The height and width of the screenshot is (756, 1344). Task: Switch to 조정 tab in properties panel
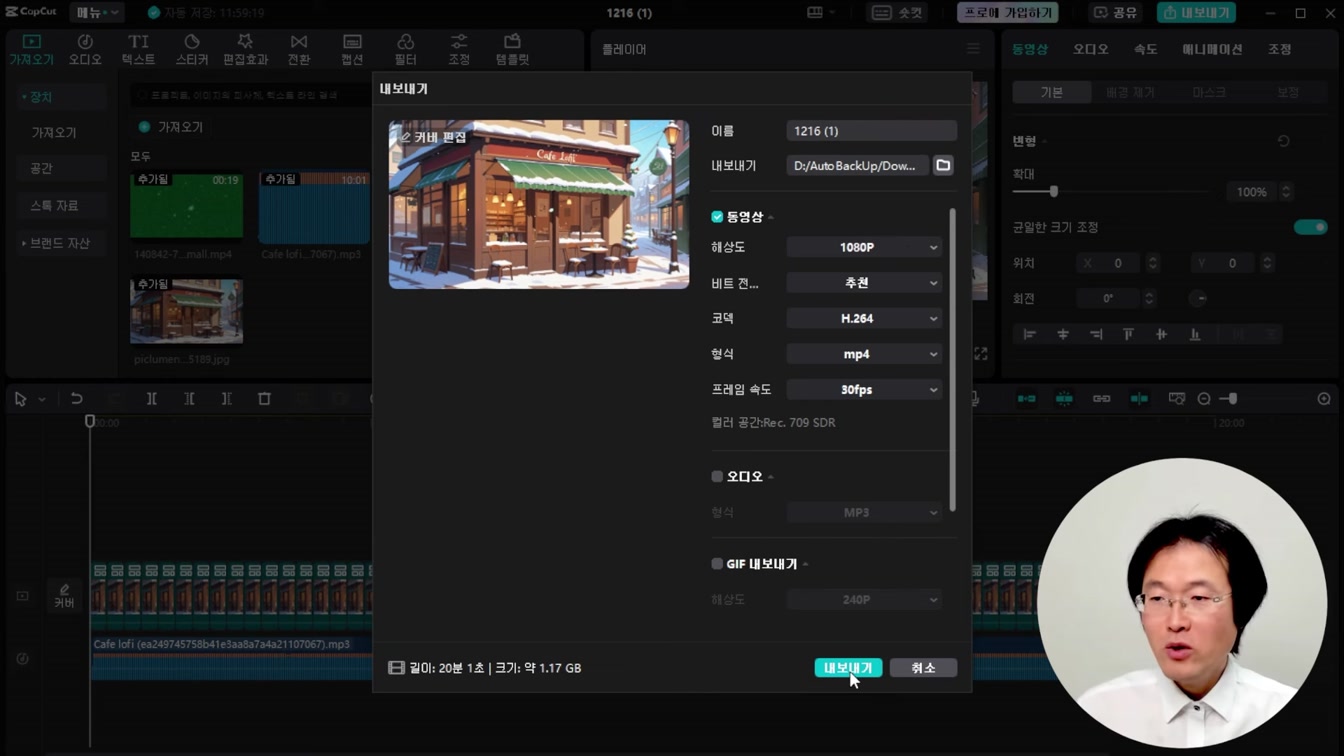tap(1280, 49)
